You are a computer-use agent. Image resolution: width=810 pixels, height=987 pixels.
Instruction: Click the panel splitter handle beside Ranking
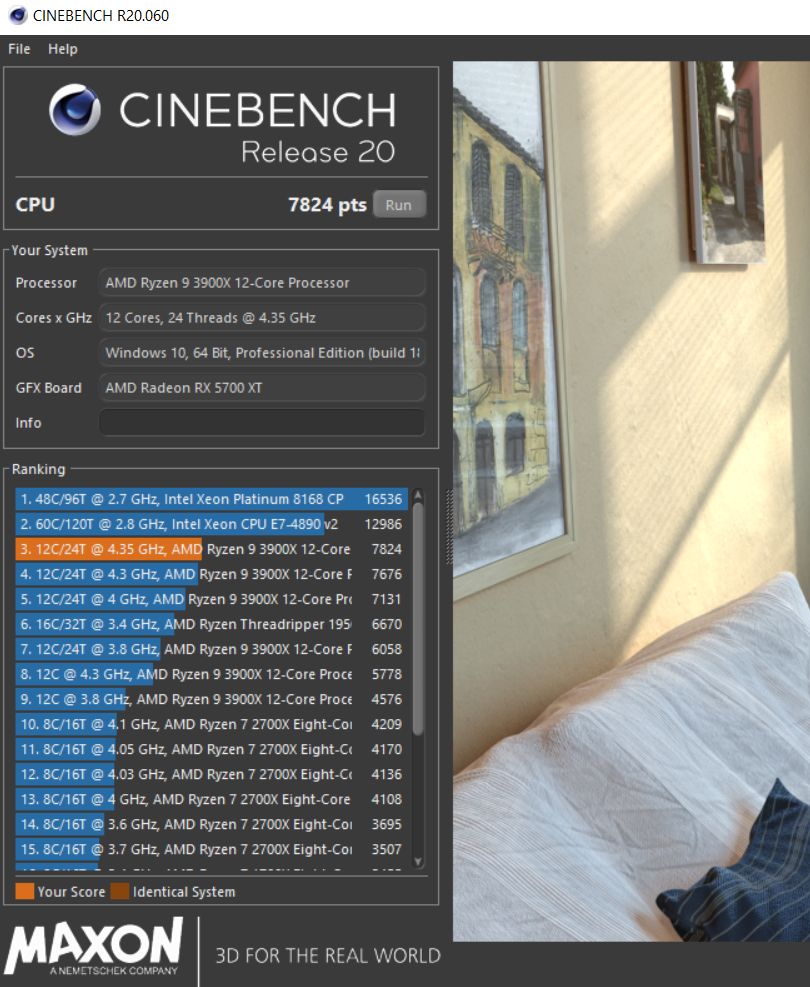pos(449,527)
